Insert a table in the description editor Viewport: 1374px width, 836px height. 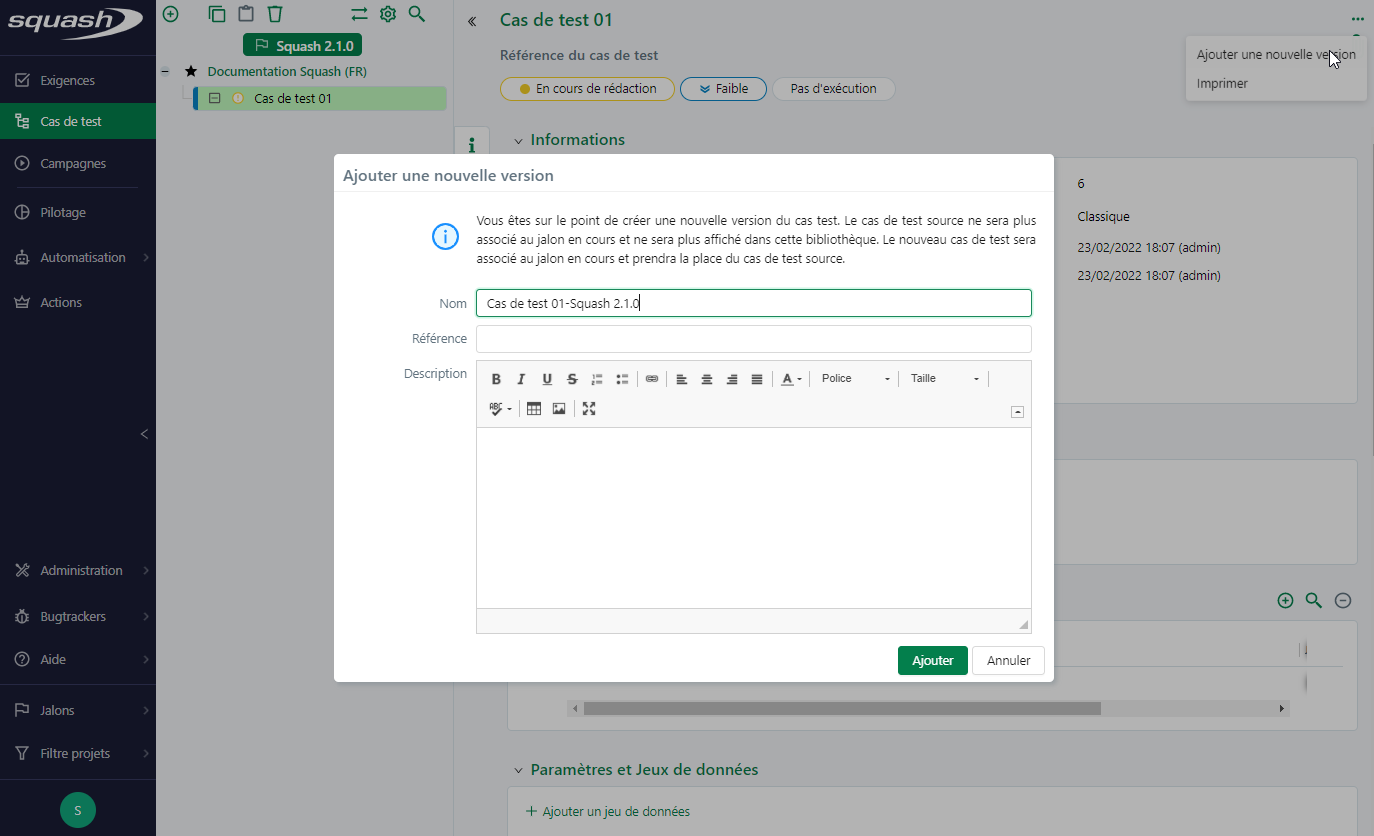(533, 408)
